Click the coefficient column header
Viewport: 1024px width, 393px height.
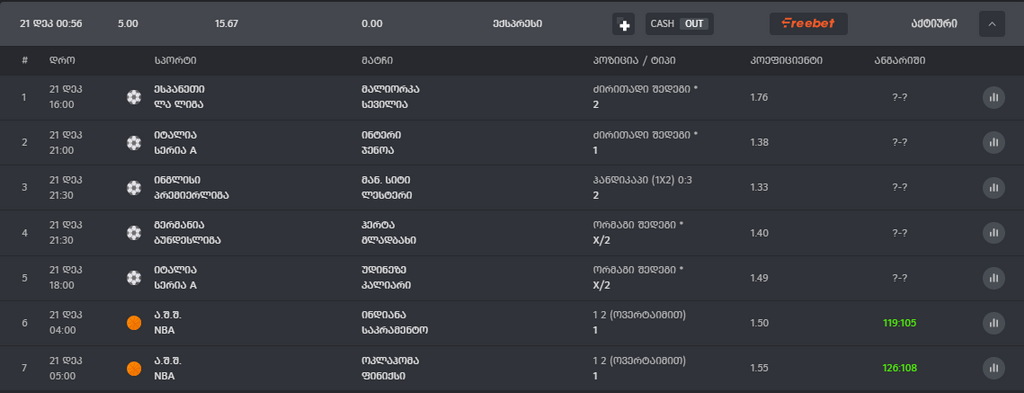786,61
